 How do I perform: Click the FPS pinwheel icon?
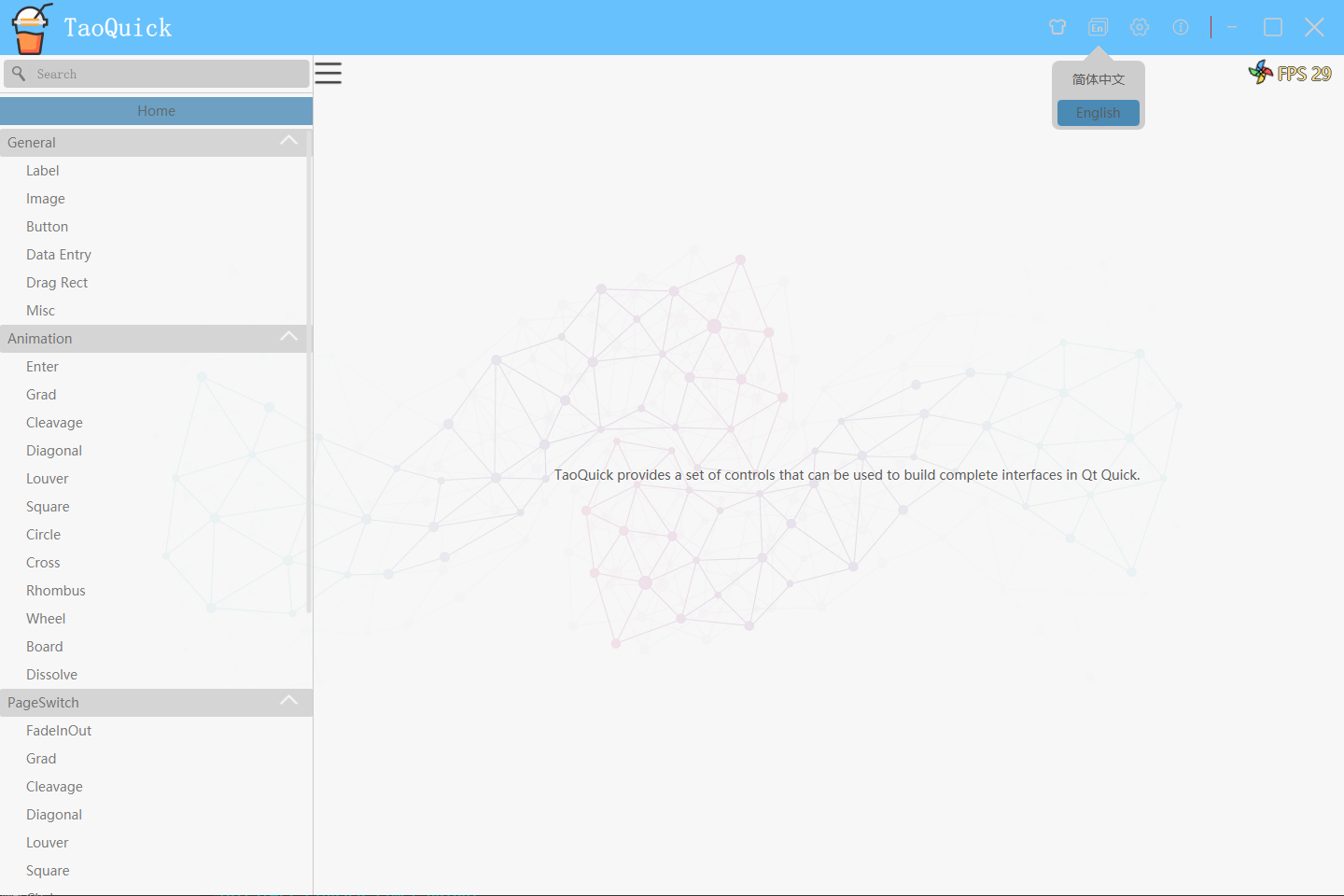click(x=1261, y=72)
